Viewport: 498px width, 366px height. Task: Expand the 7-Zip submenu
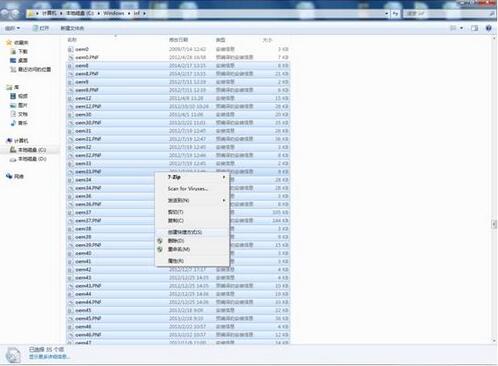coord(192,177)
